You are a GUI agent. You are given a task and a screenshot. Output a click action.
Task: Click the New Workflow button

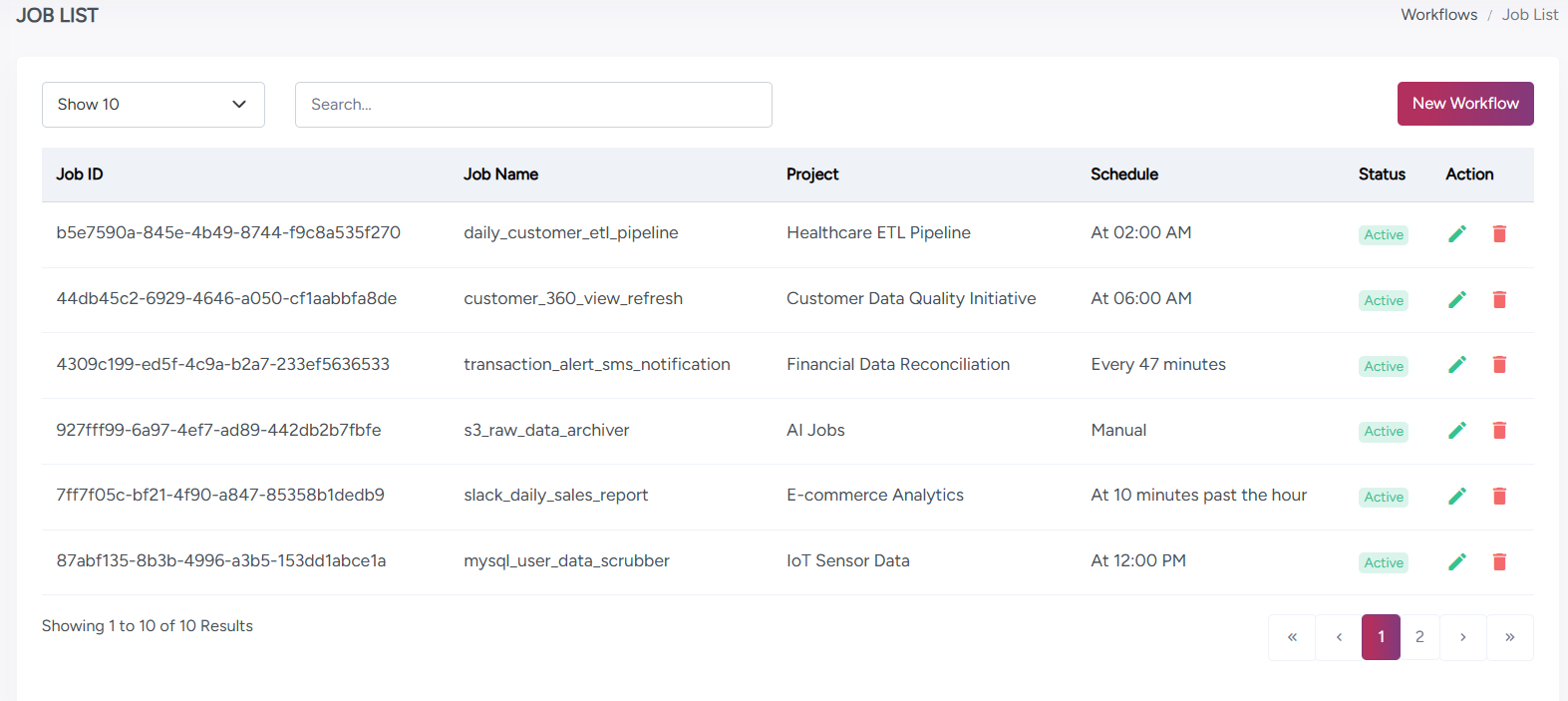tap(1464, 104)
